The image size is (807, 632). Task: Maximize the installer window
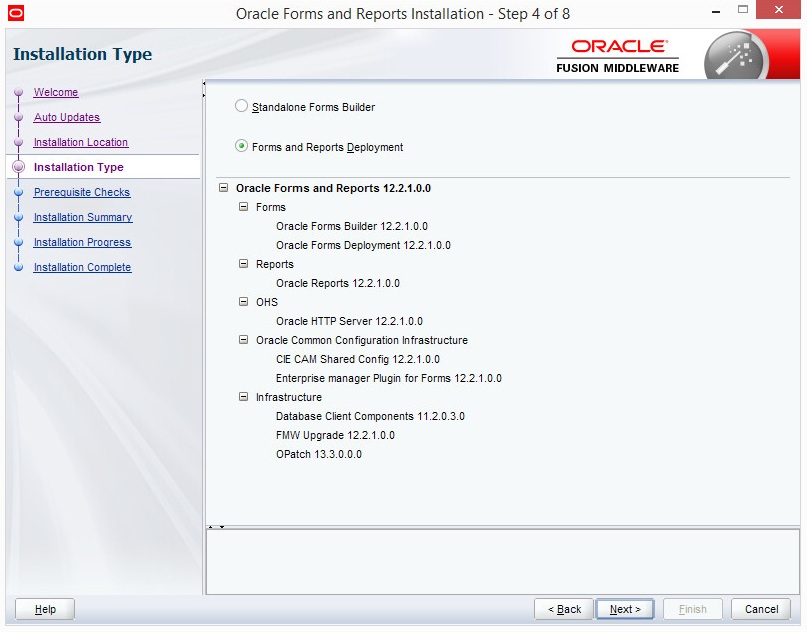pyautogui.click(x=743, y=9)
